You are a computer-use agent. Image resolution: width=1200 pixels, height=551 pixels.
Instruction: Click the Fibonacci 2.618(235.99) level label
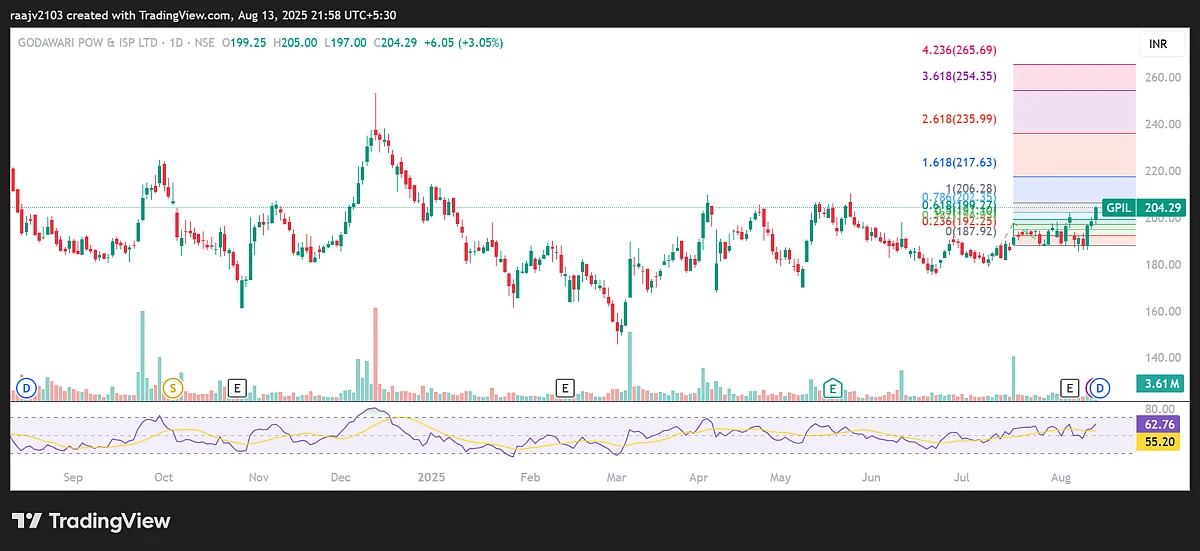(959, 119)
